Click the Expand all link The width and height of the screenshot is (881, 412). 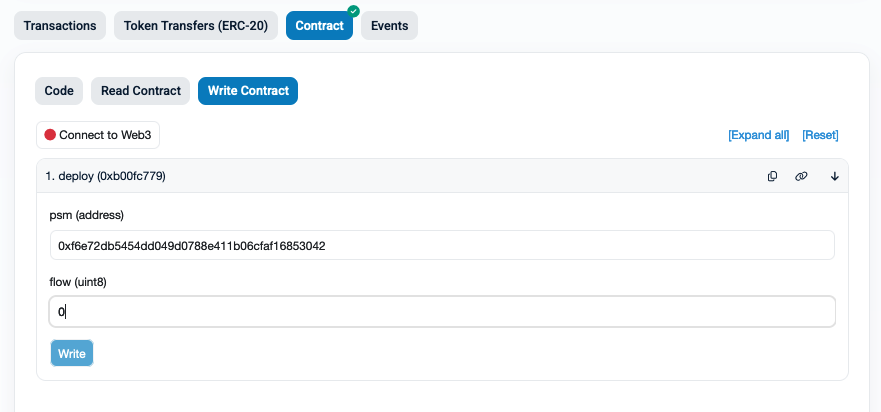click(758, 135)
